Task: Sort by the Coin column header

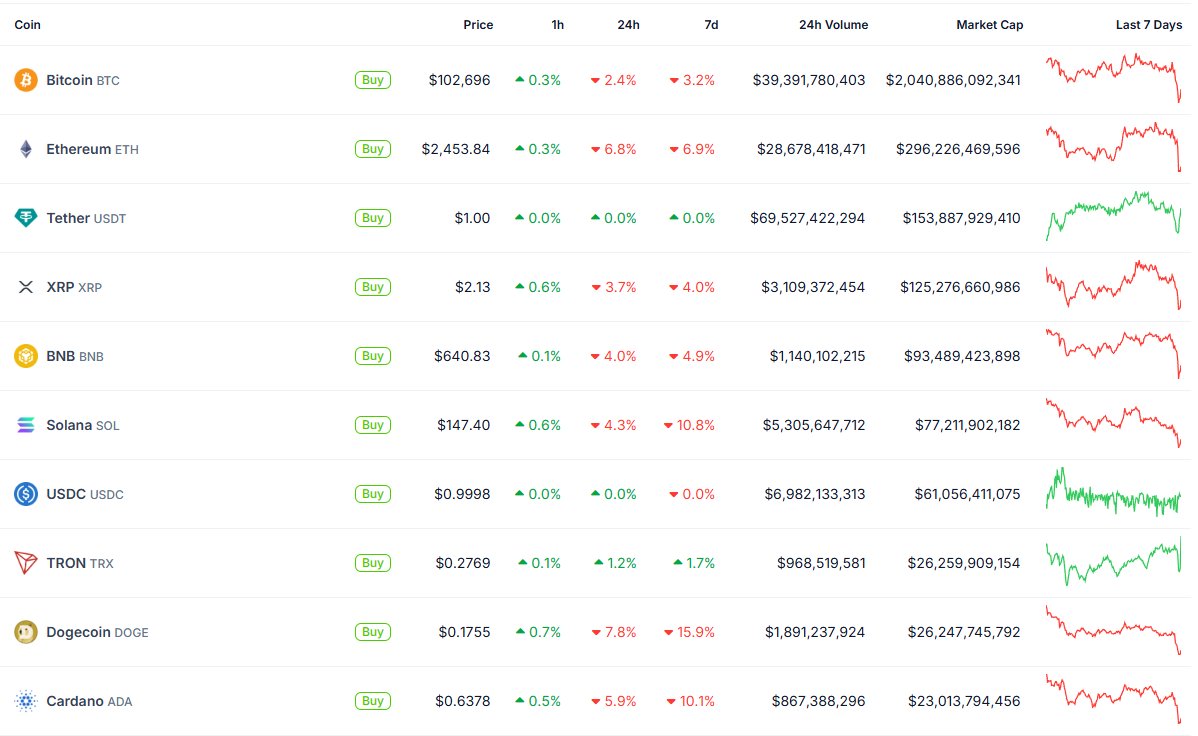Action: (x=28, y=24)
